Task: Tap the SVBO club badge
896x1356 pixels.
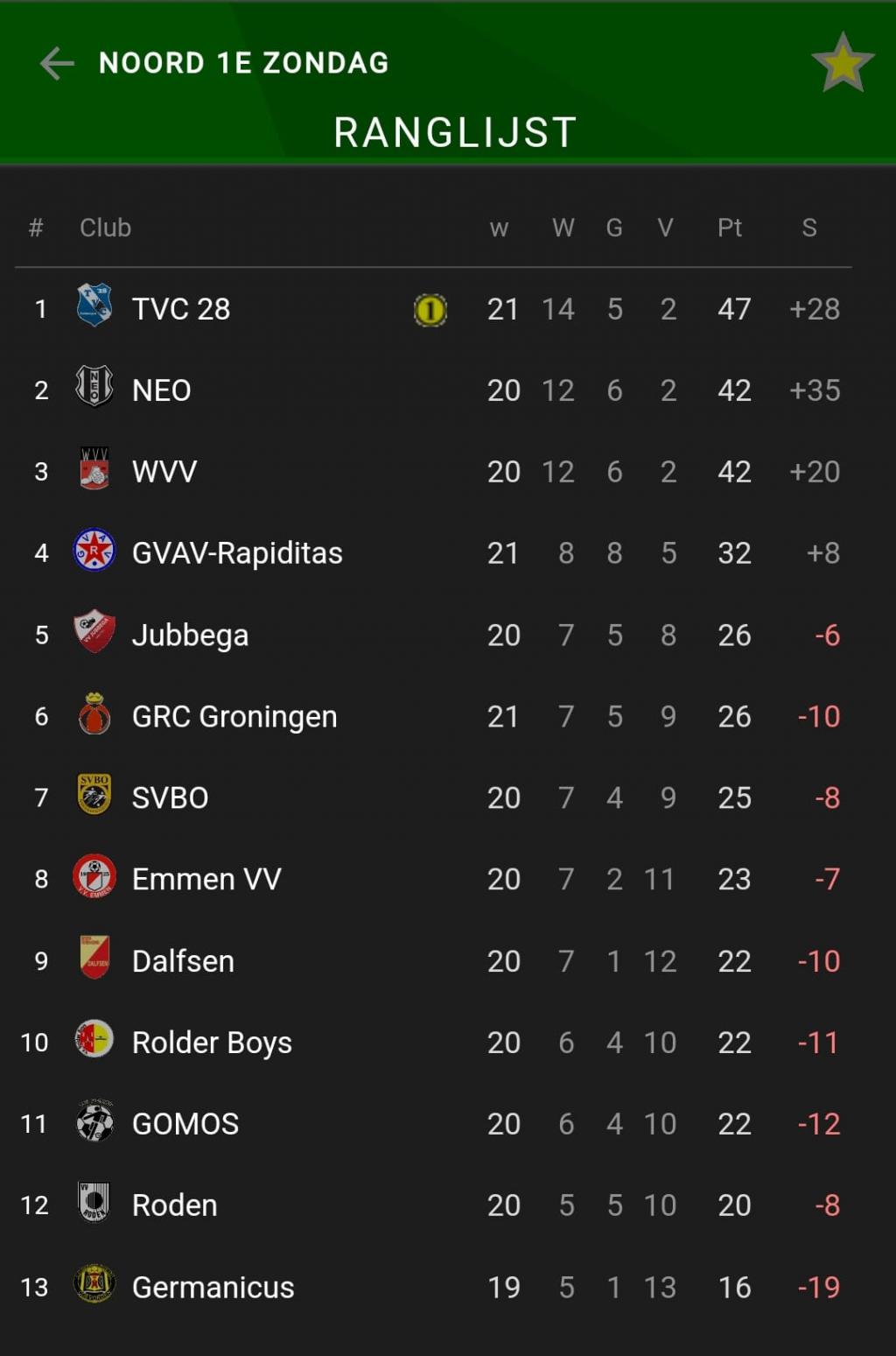Action: click(x=94, y=794)
